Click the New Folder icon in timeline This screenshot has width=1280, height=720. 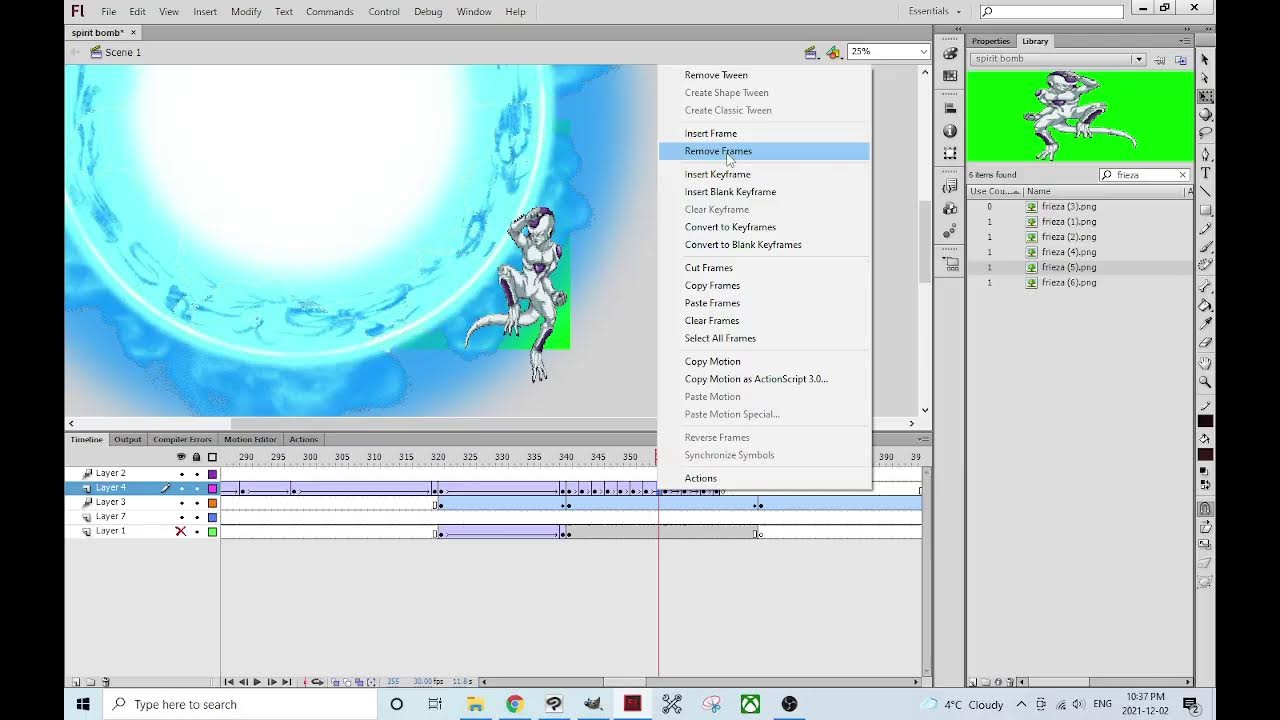click(x=90, y=682)
